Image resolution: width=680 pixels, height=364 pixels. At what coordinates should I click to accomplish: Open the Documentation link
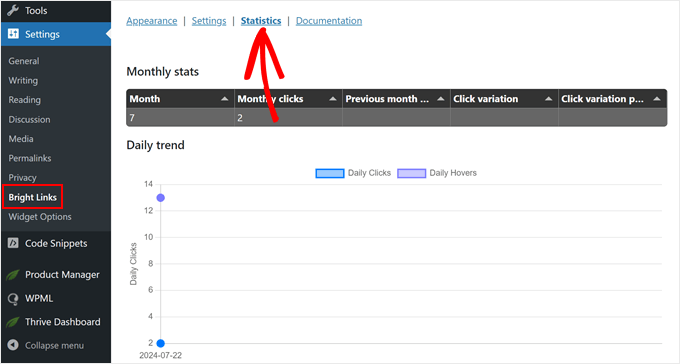tap(329, 21)
